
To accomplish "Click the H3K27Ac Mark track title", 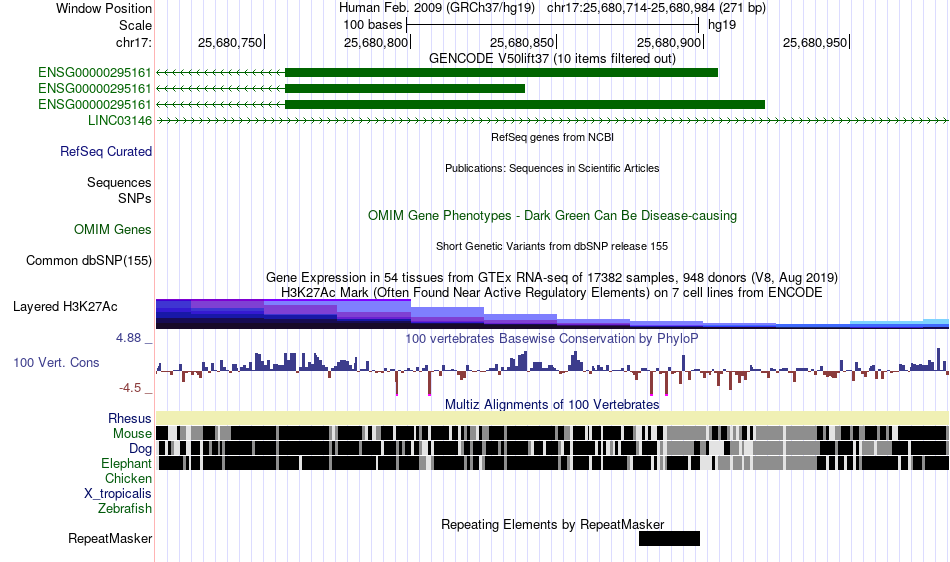I will (553, 293).
